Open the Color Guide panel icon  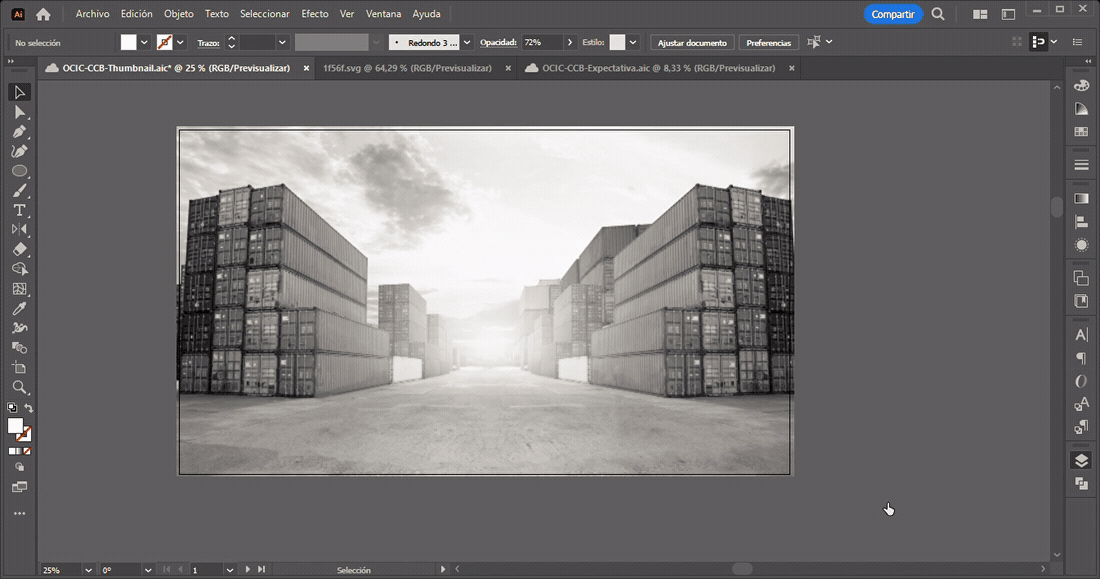tap(1081, 109)
